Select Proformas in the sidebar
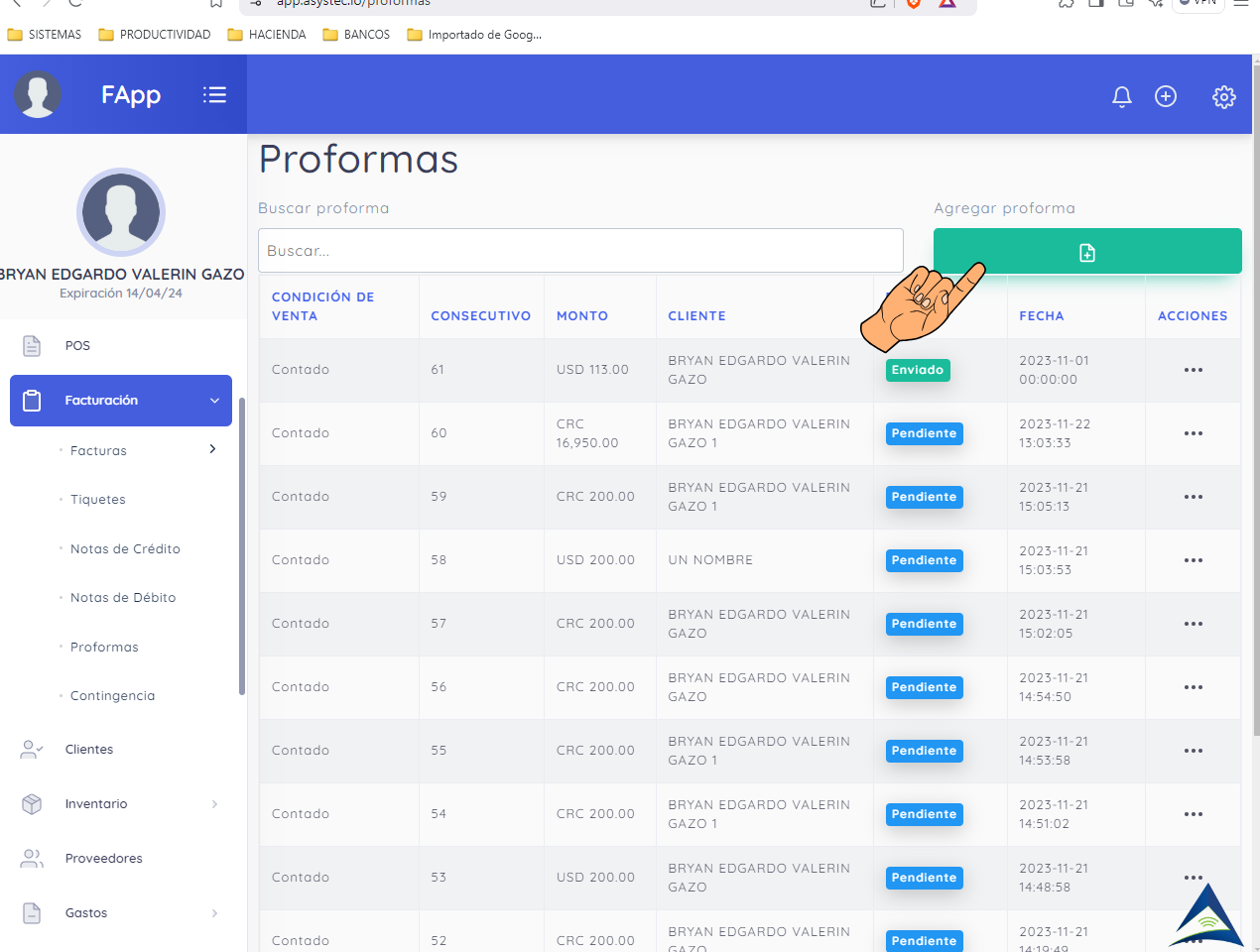Screen dimensions: 1260x952 click(x=104, y=648)
